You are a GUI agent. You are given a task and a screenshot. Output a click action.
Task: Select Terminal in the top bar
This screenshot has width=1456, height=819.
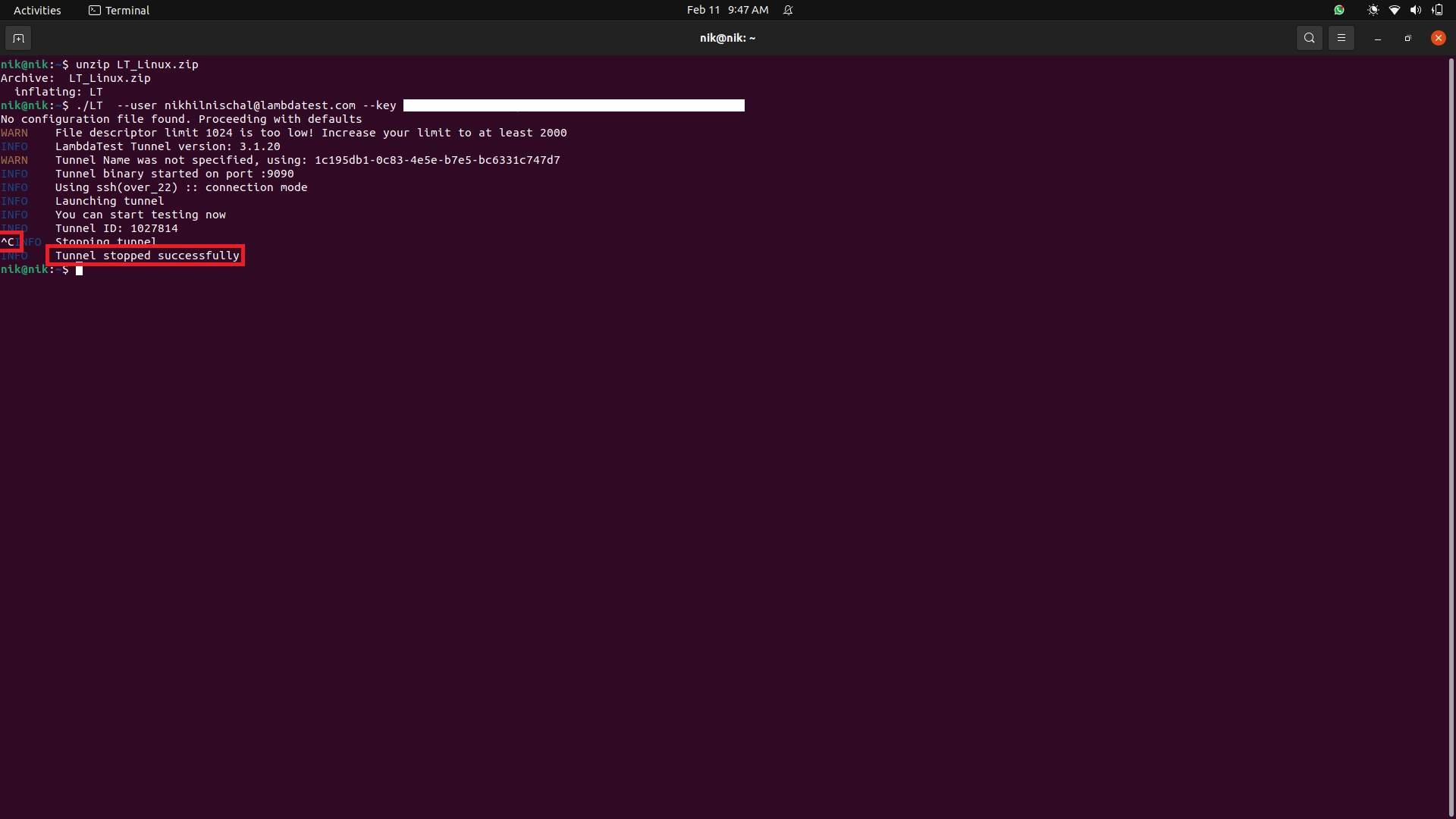pos(118,10)
